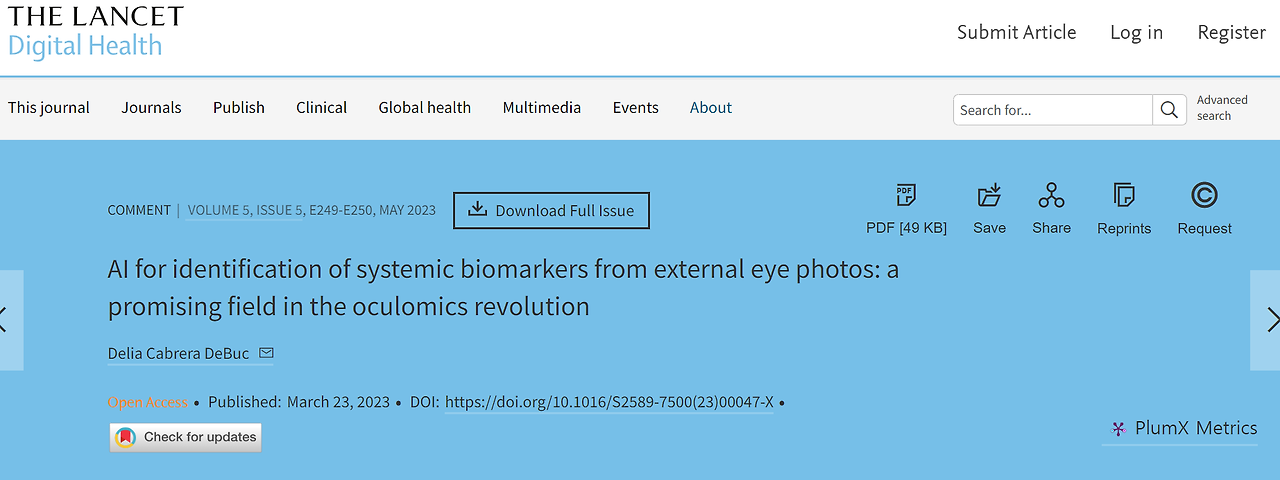The height and width of the screenshot is (480, 1280).
Task: Open the Advanced search link
Action: pyautogui.click(x=1222, y=108)
